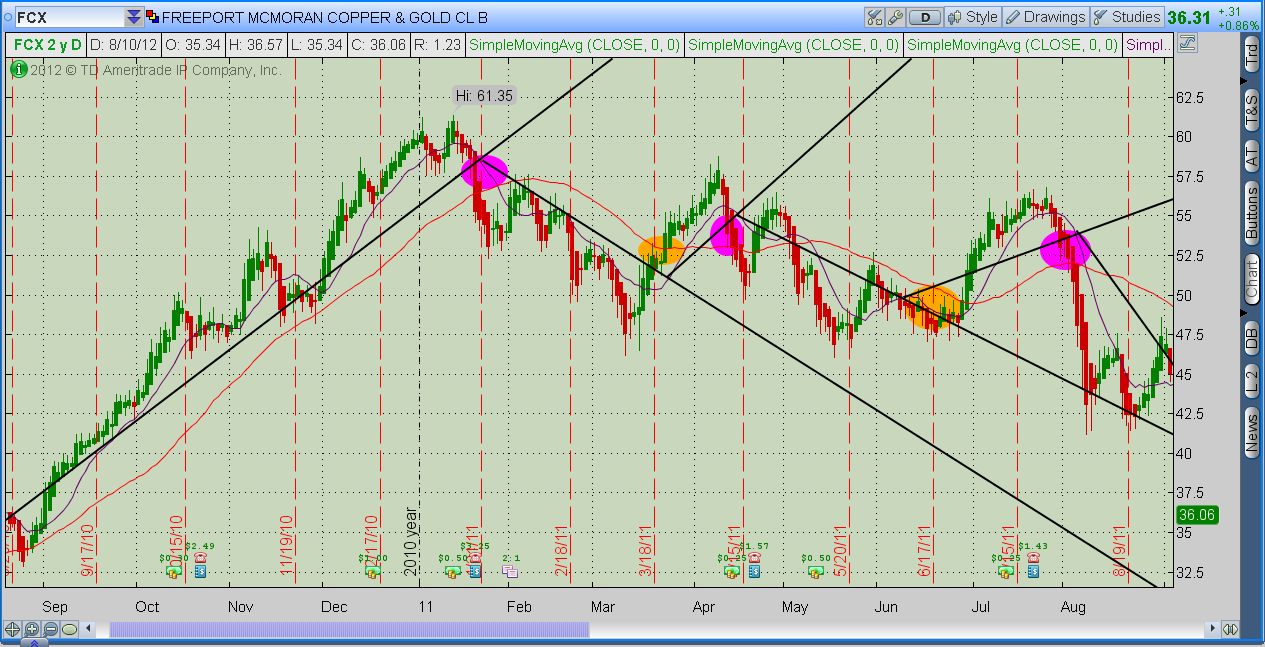
Task: Open the DB sidebar tab
Action: [x=1252, y=337]
